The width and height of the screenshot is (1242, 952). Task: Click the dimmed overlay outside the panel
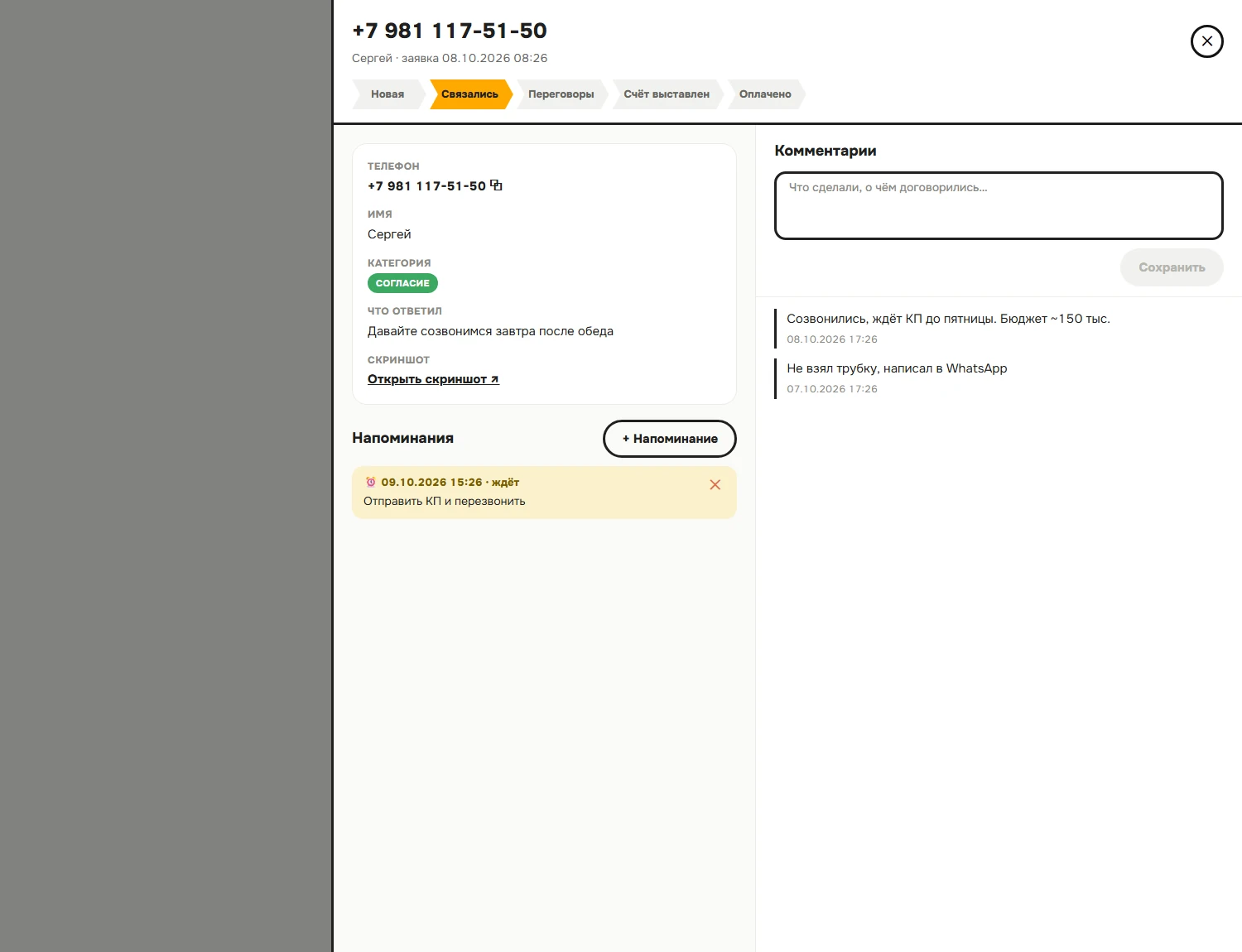166,476
